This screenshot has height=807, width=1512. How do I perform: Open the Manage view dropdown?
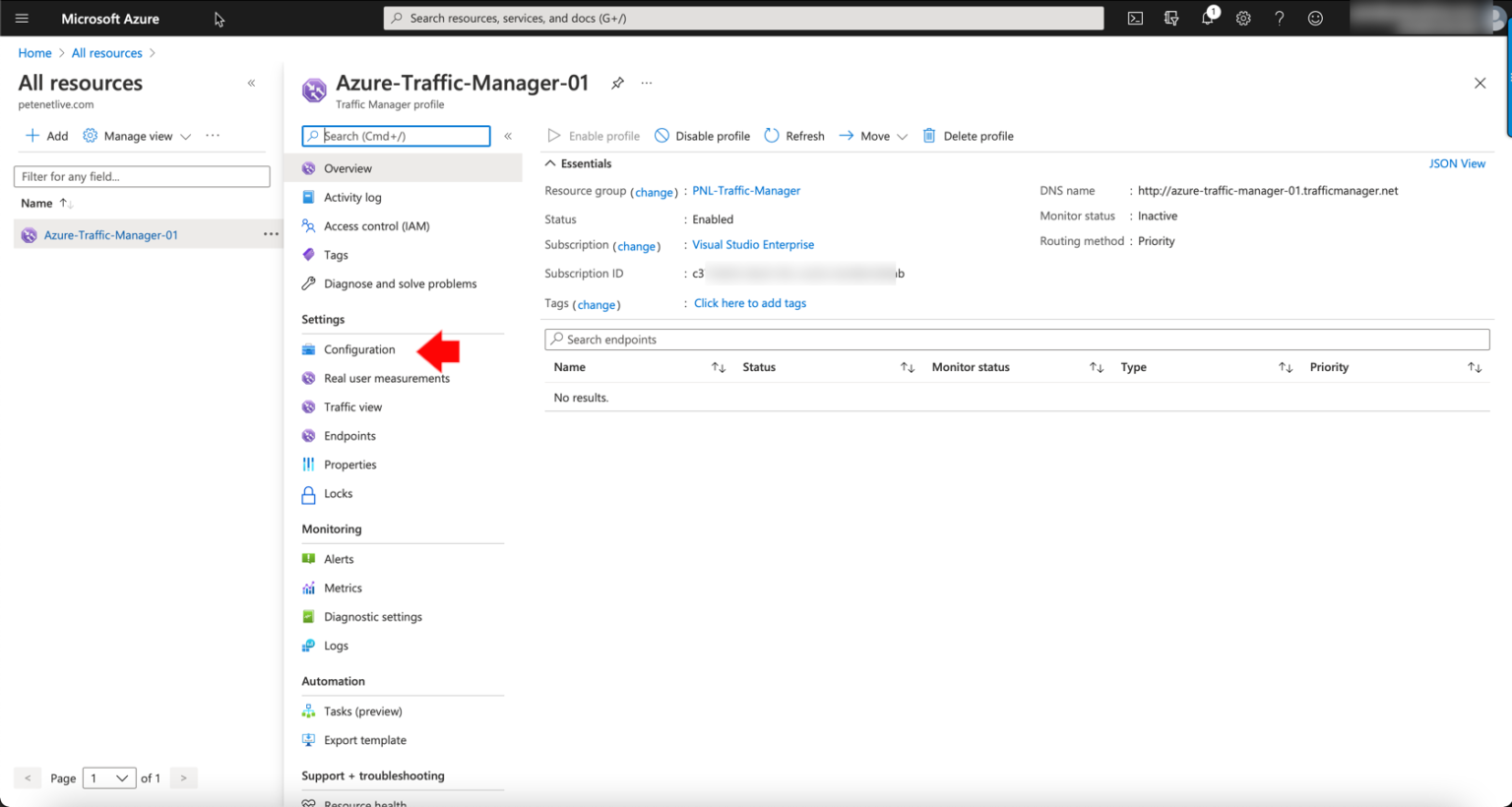click(137, 135)
